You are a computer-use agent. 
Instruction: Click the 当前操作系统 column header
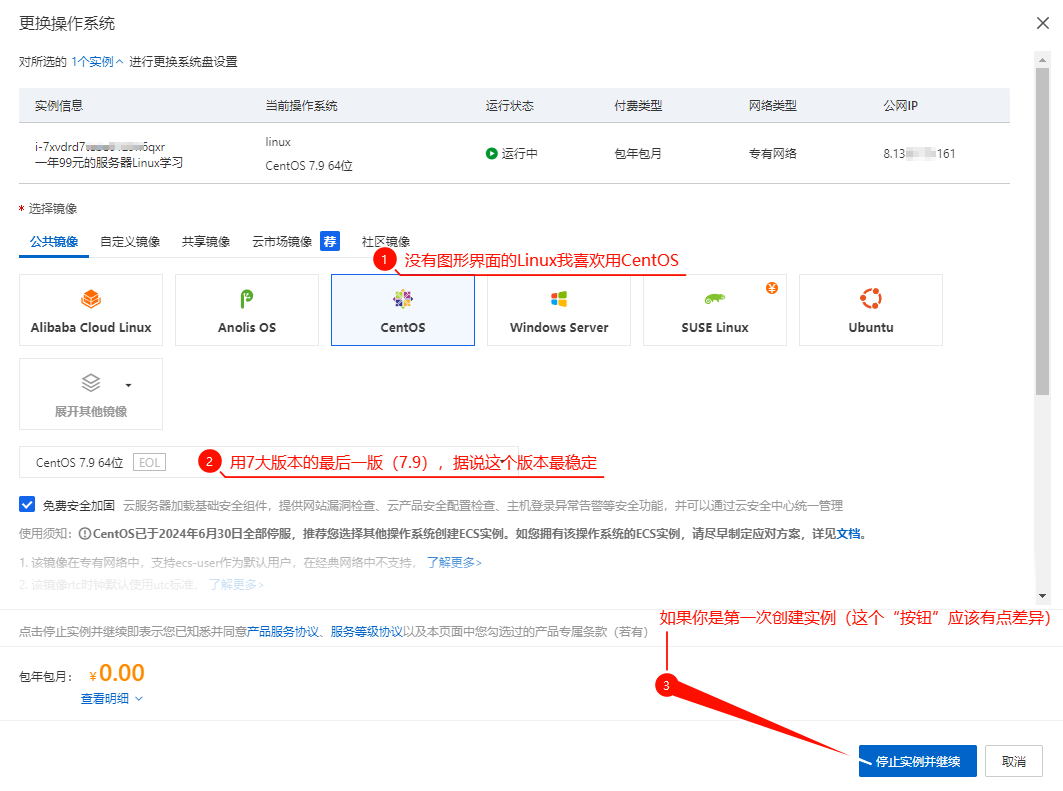(301, 106)
